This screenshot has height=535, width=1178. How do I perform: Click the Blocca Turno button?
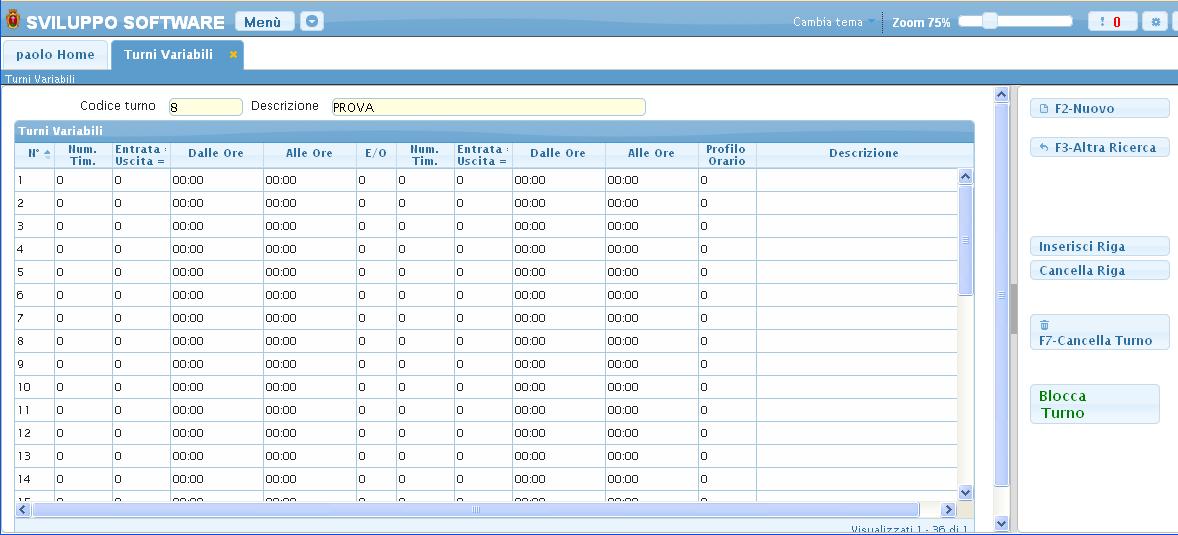click(x=1094, y=404)
